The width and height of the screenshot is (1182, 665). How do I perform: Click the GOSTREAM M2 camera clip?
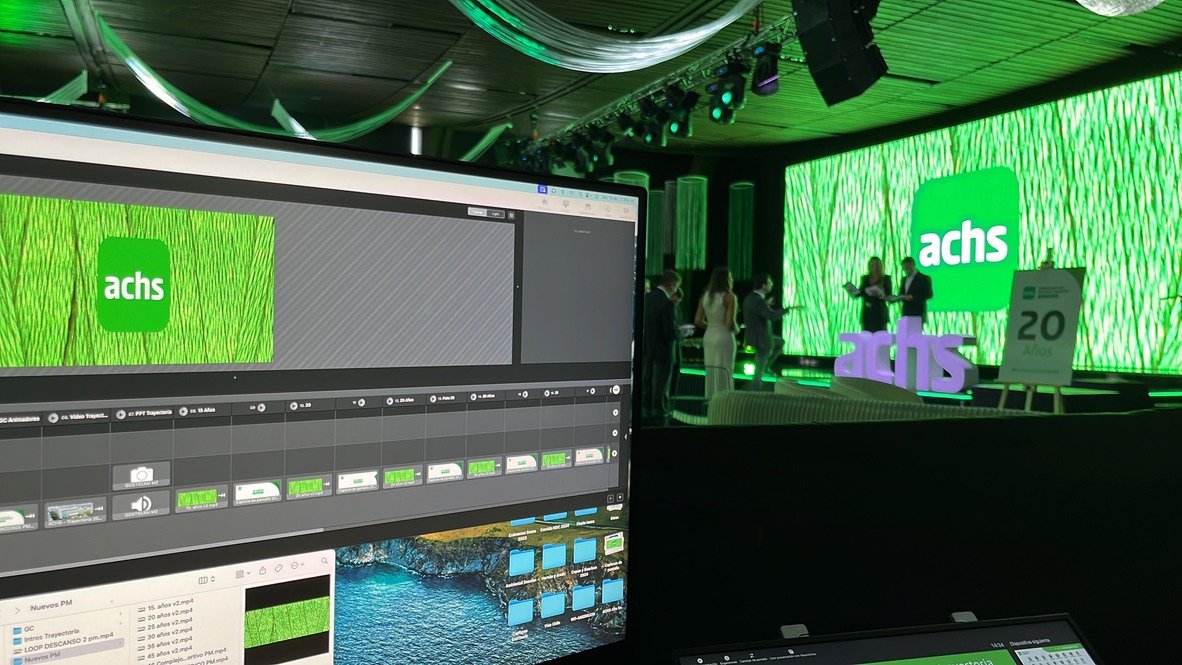coord(141,475)
